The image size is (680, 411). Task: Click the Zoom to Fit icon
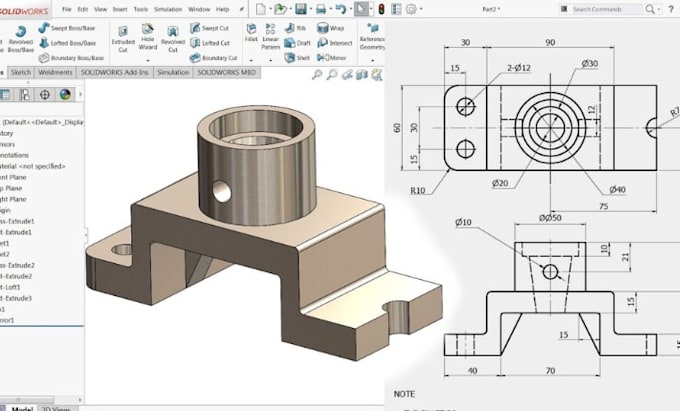coord(317,75)
